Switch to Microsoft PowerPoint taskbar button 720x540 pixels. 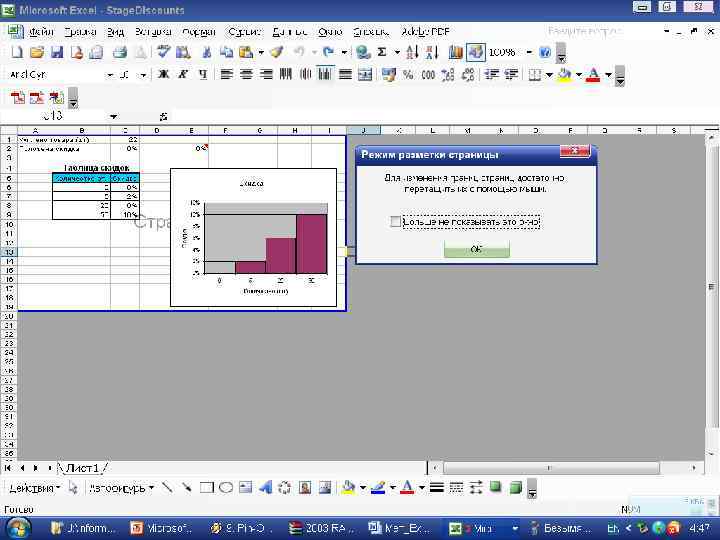(x=161, y=529)
